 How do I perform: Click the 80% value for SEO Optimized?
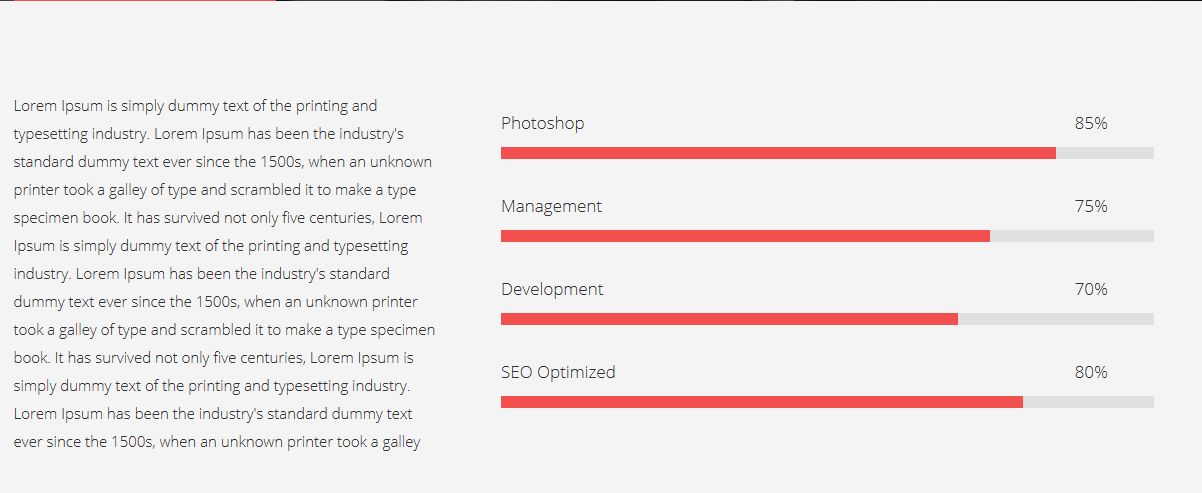pyautogui.click(x=1091, y=372)
